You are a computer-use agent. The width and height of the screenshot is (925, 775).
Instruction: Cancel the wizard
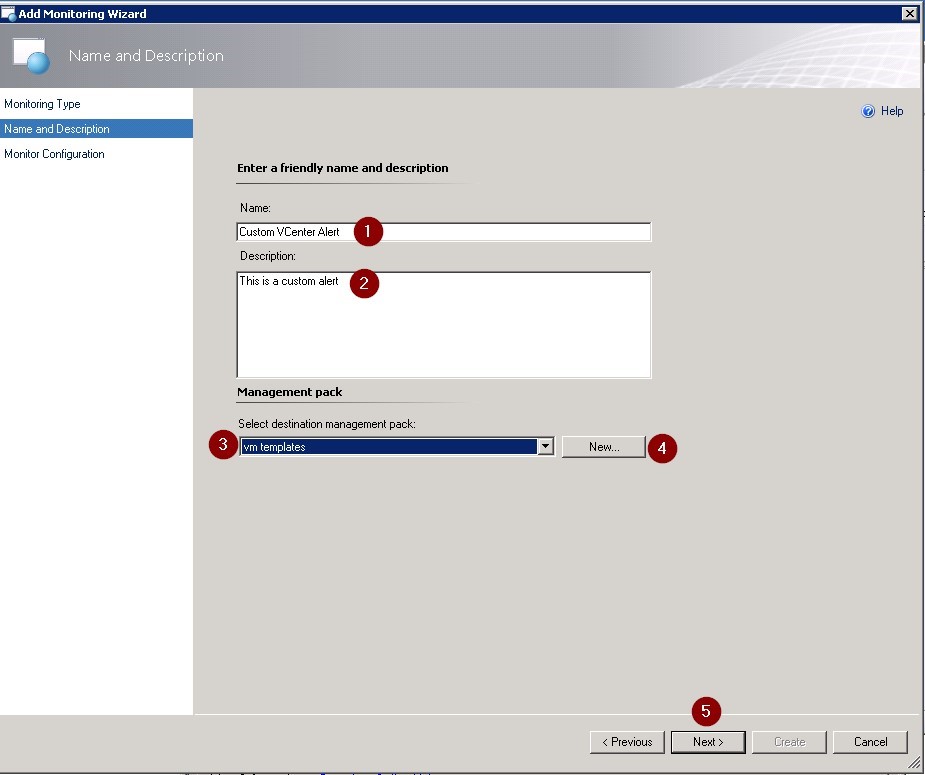point(870,742)
